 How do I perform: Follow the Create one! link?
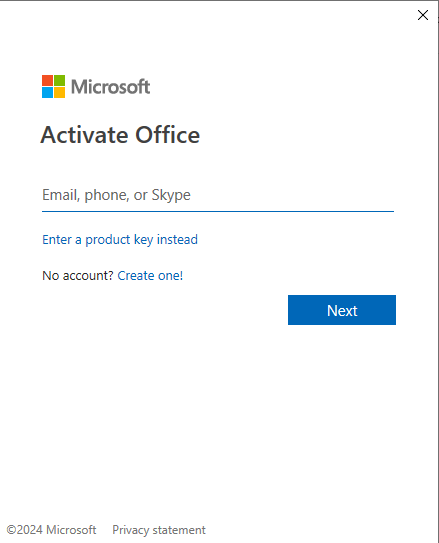pos(150,276)
